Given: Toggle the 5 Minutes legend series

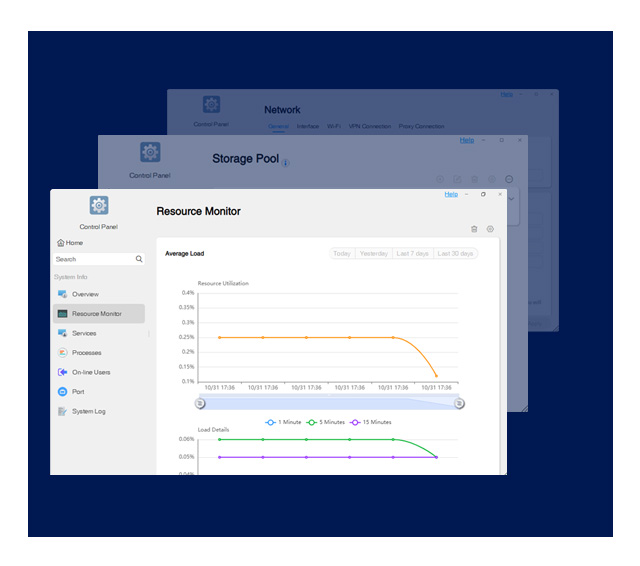Looking at the screenshot, I should tap(326, 422).
